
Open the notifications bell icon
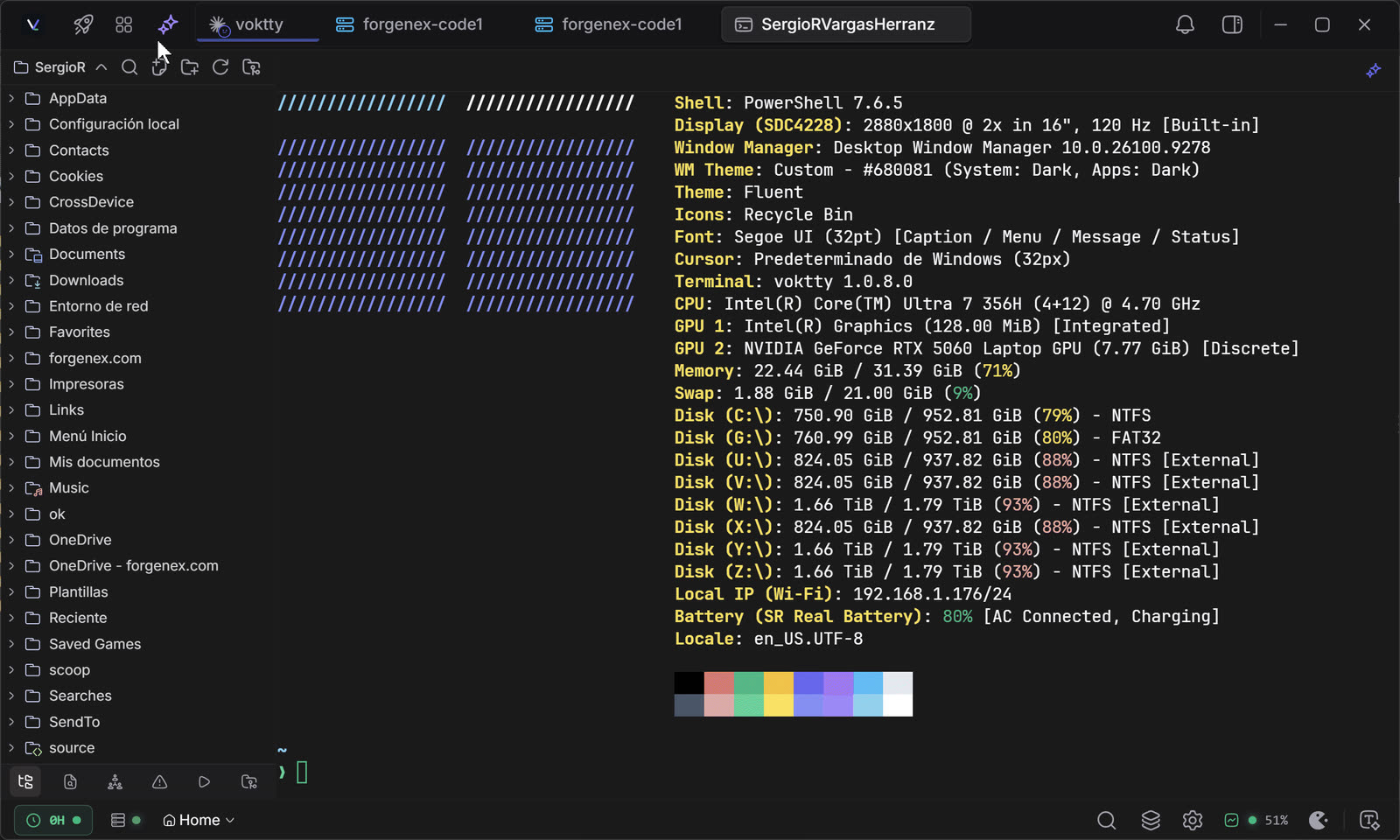(1185, 24)
